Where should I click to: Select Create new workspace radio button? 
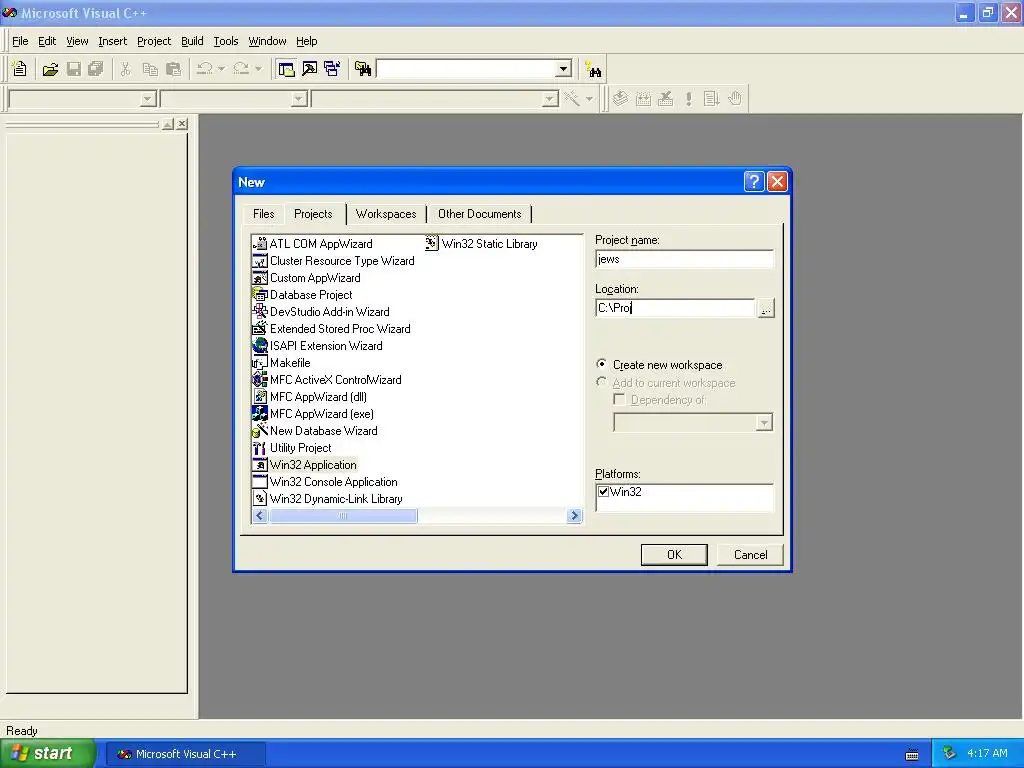pyautogui.click(x=601, y=364)
